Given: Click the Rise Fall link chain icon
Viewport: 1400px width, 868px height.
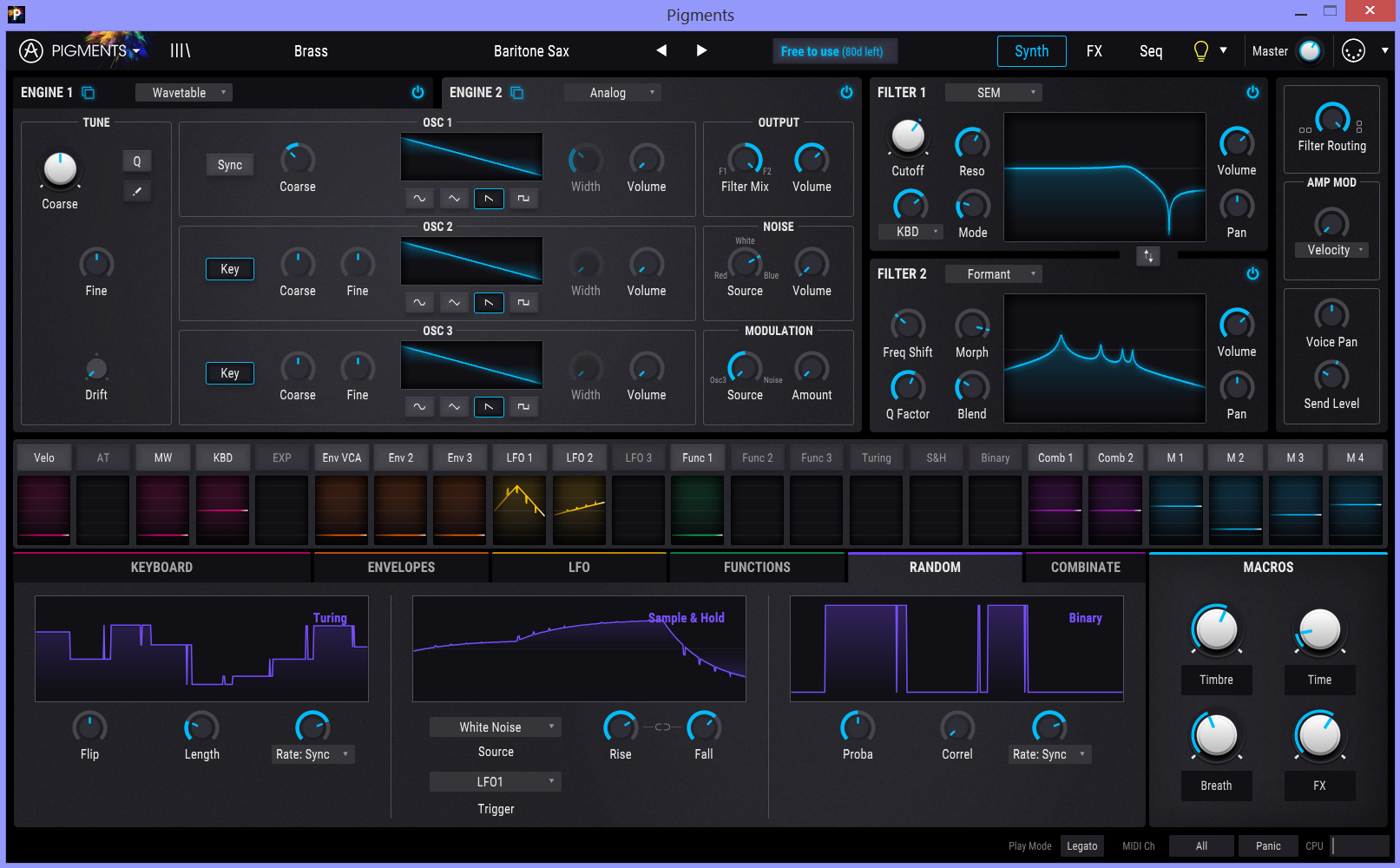Looking at the screenshot, I should click(662, 727).
